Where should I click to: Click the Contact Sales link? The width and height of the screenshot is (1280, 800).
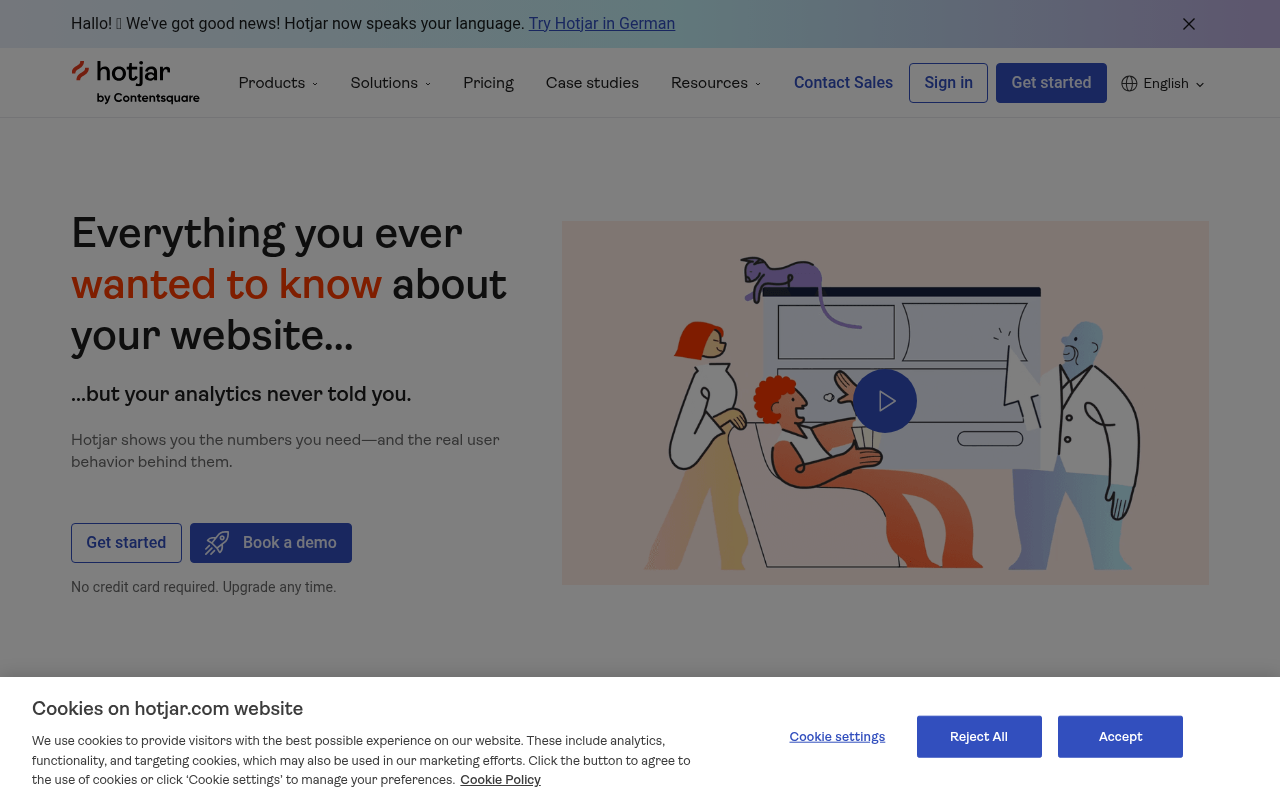coord(843,83)
